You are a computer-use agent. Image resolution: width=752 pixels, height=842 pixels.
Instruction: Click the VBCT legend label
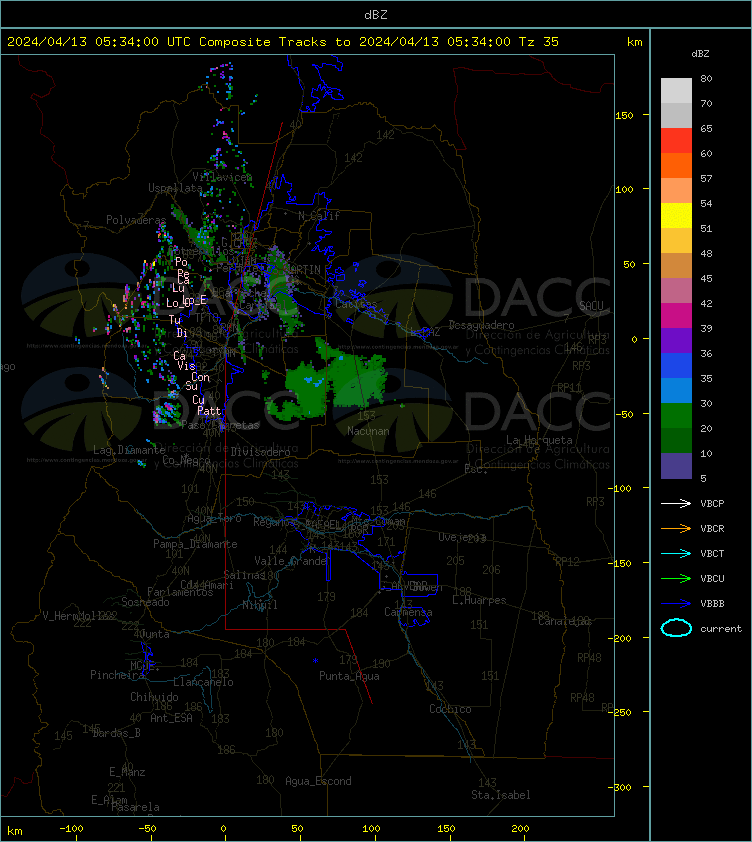(x=712, y=554)
